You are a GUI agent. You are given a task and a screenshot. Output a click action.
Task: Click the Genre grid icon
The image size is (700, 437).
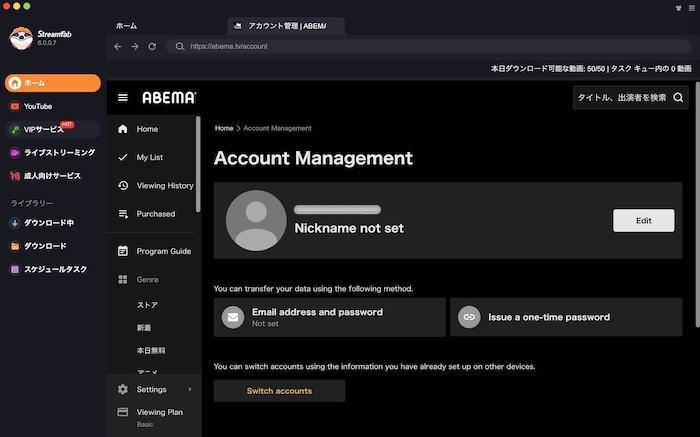[x=123, y=279]
